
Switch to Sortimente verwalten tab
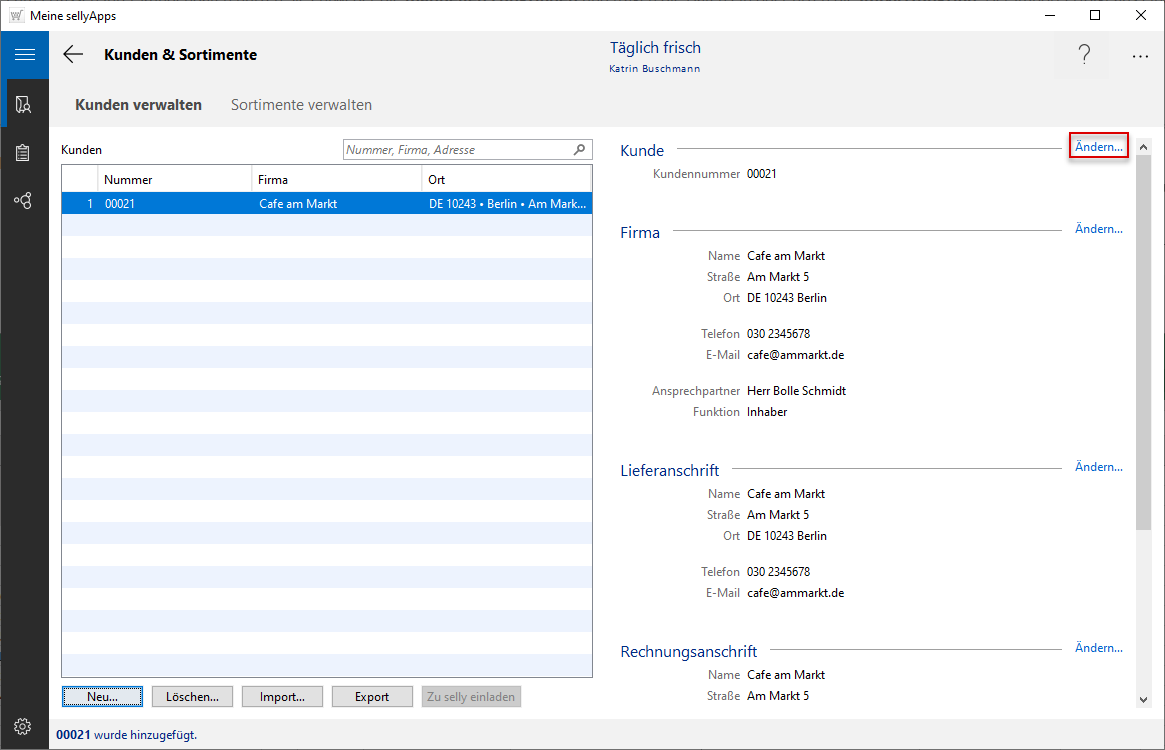click(301, 105)
